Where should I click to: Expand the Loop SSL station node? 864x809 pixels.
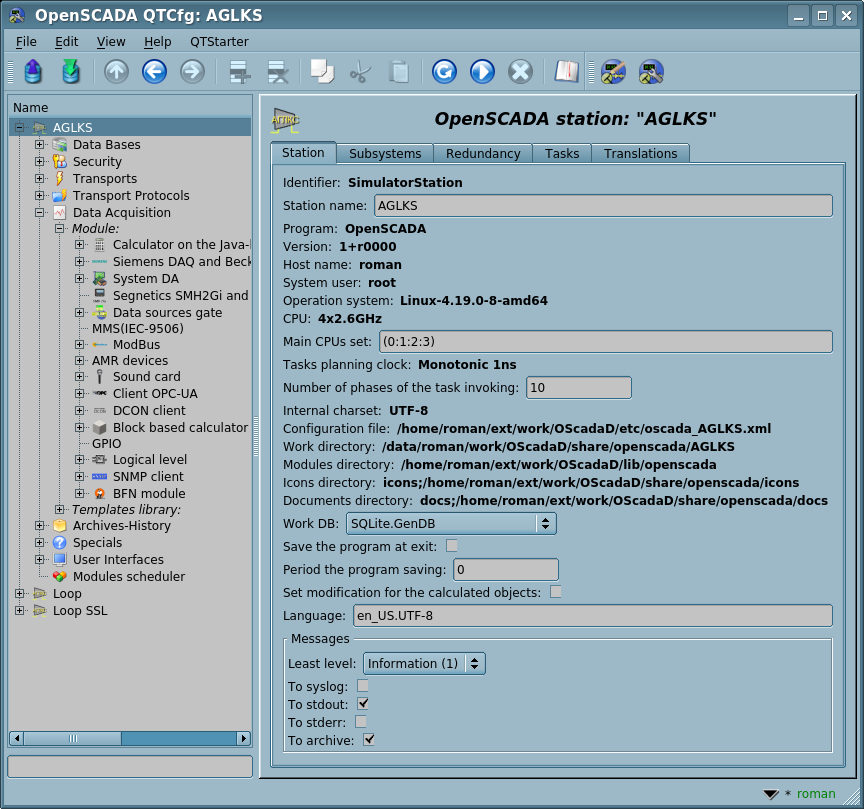point(19,611)
